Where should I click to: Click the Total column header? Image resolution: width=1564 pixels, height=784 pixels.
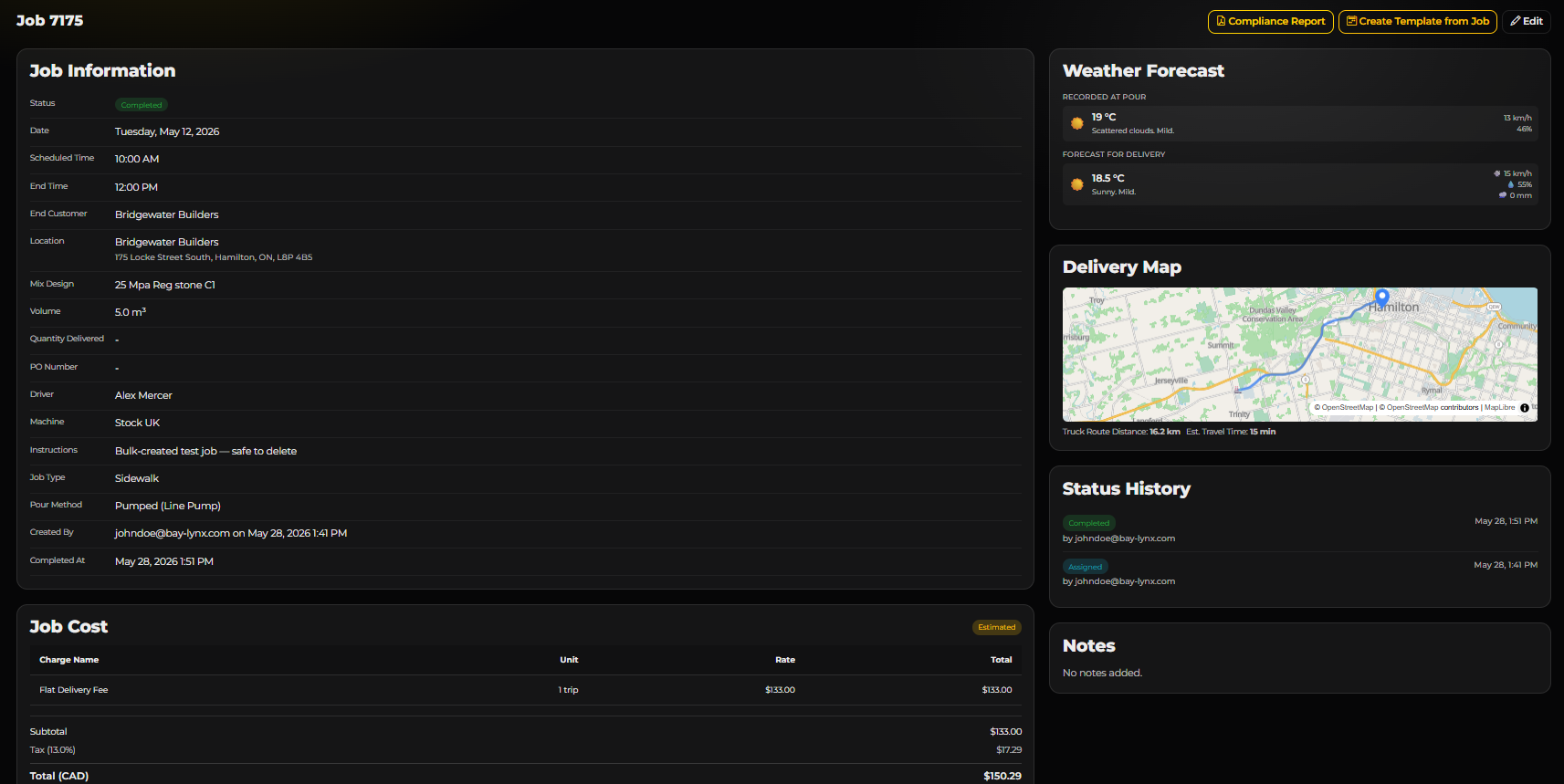(1002, 660)
